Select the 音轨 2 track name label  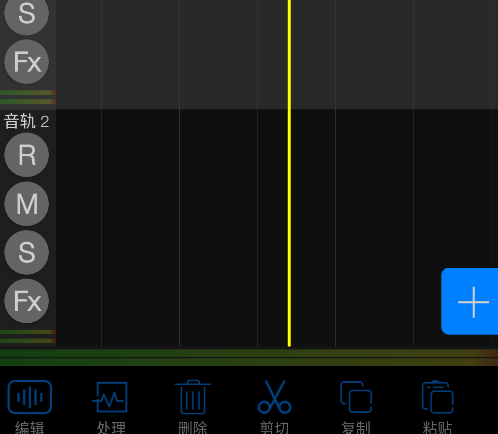27,121
